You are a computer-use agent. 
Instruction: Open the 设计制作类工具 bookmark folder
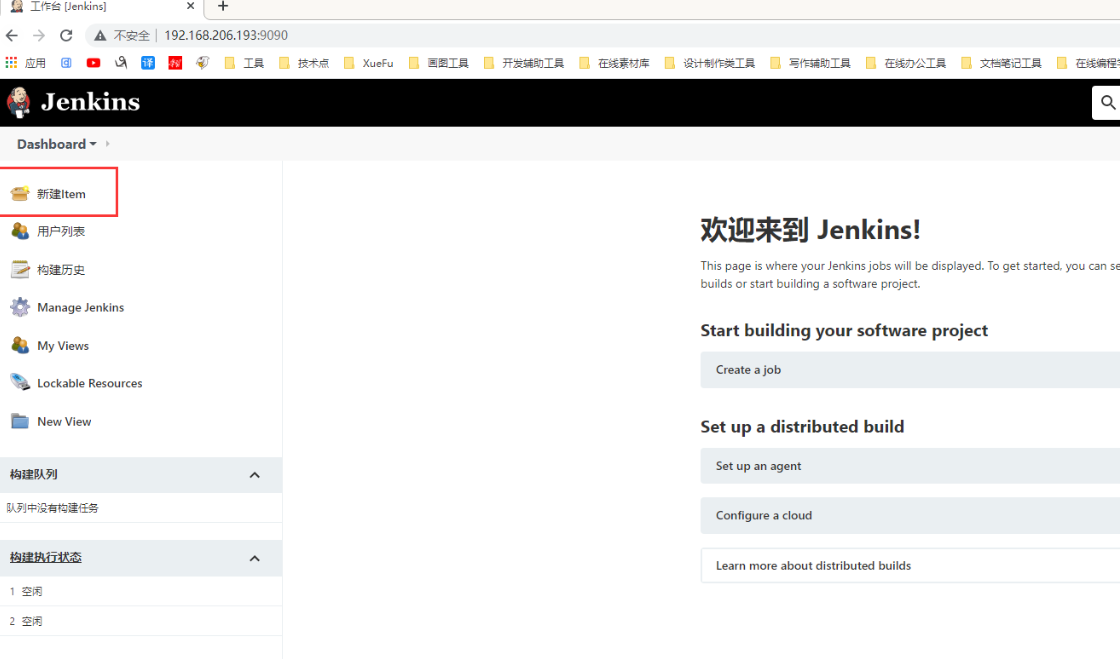point(709,63)
